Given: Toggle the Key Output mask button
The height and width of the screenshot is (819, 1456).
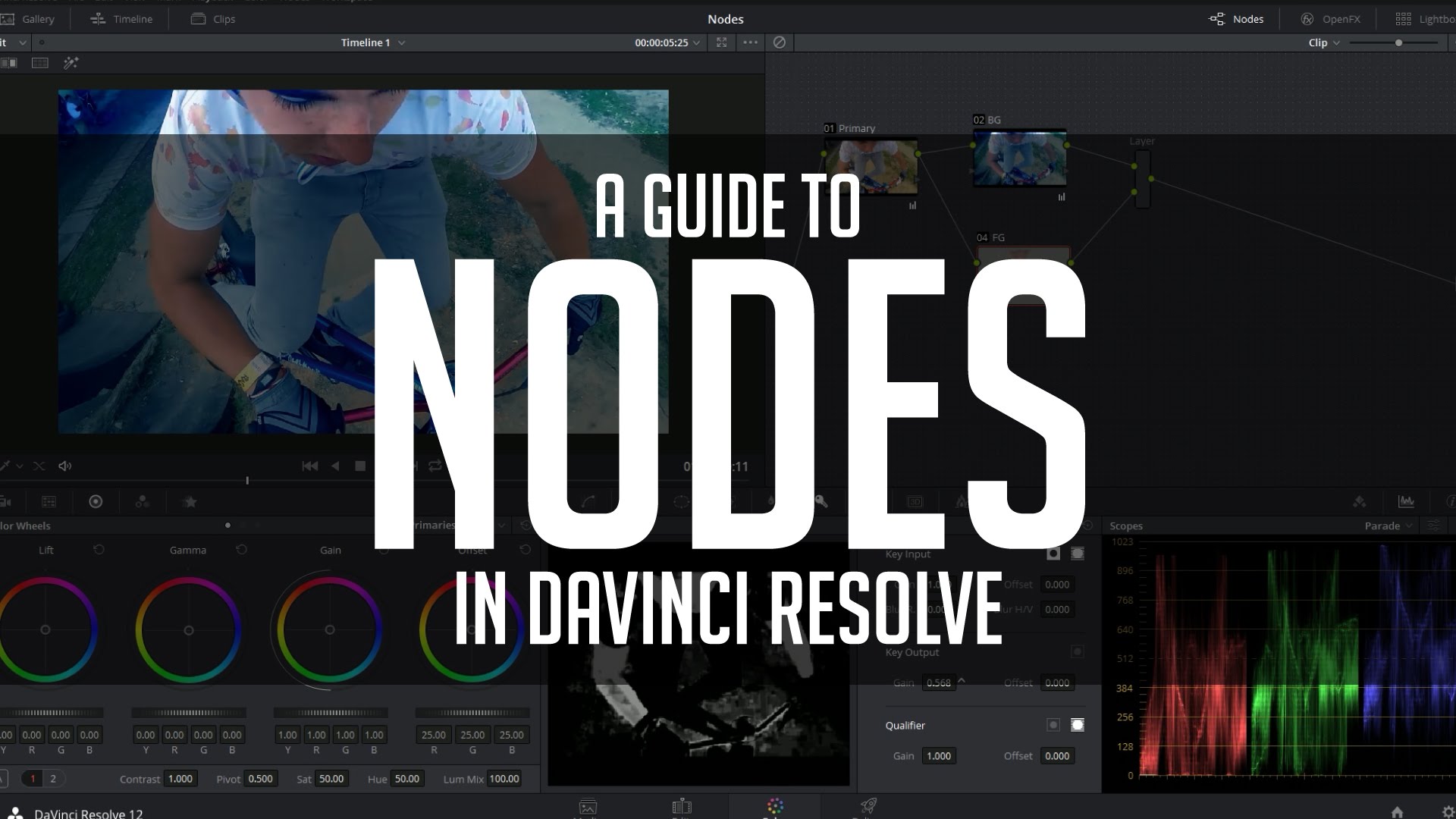Looking at the screenshot, I should pos(1077,651).
